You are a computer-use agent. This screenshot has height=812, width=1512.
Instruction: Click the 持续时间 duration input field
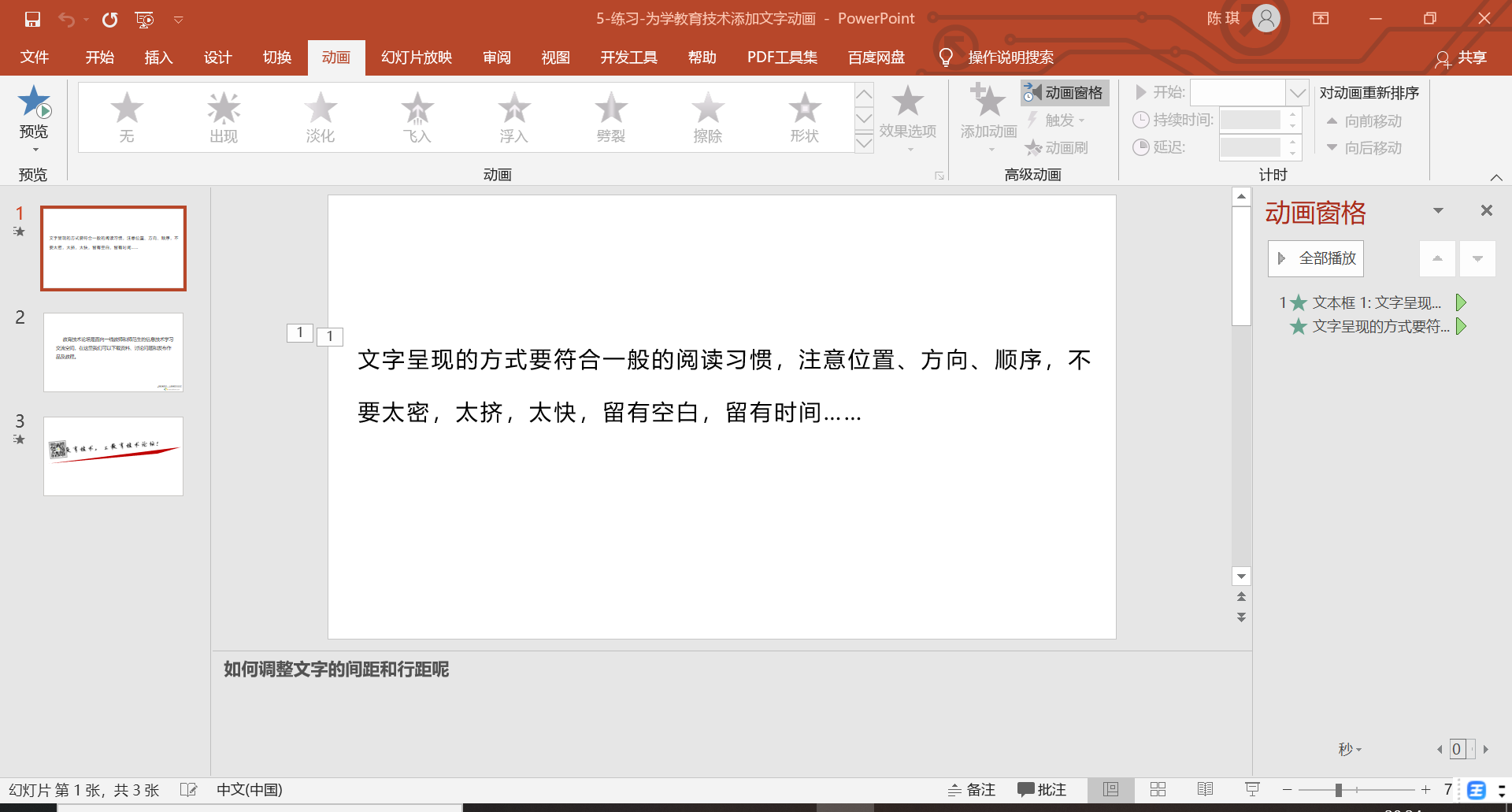click(x=1251, y=120)
